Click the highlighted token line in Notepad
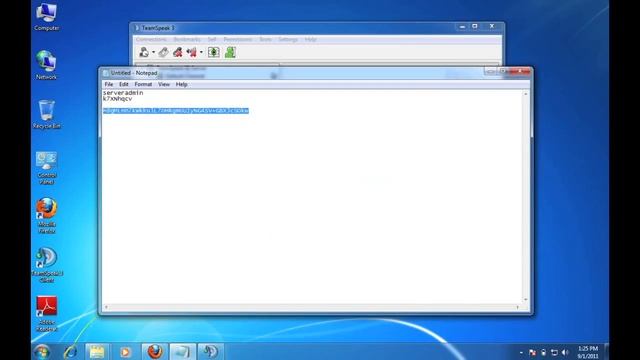The height and width of the screenshot is (360, 640). click(x=176, y=111)
